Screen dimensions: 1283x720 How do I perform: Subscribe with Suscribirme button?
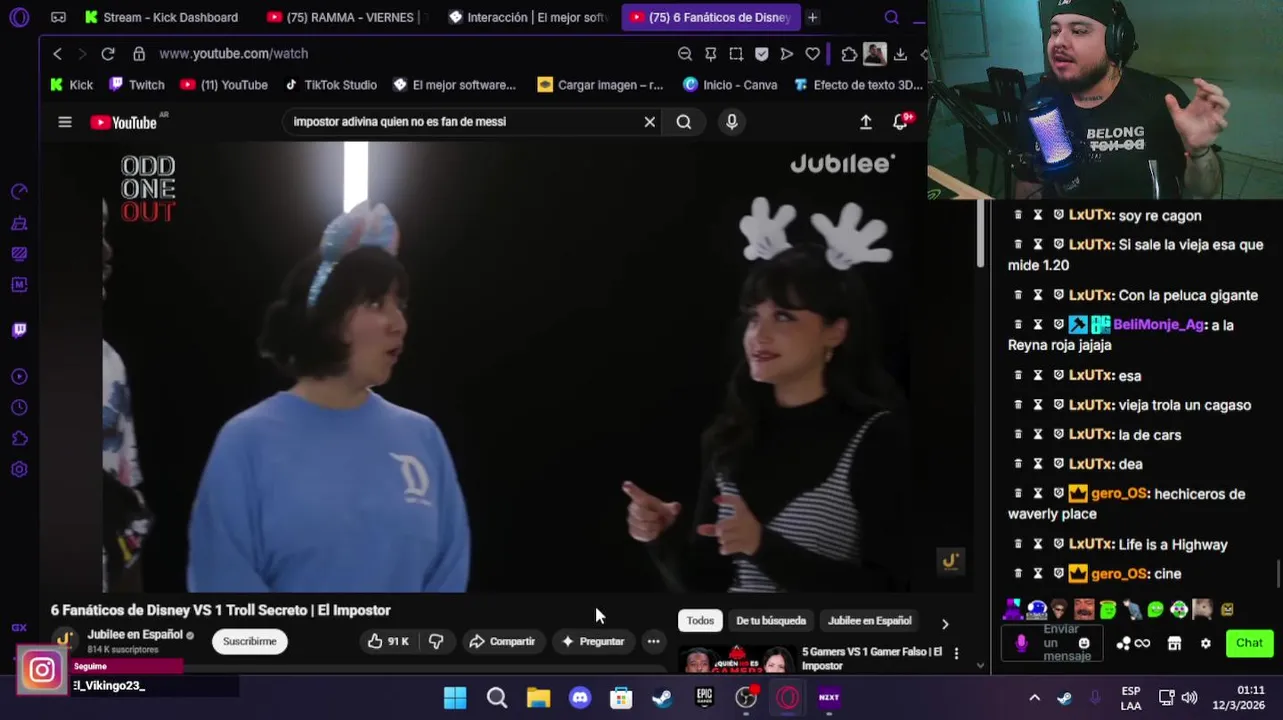click(x=250, y=641)
